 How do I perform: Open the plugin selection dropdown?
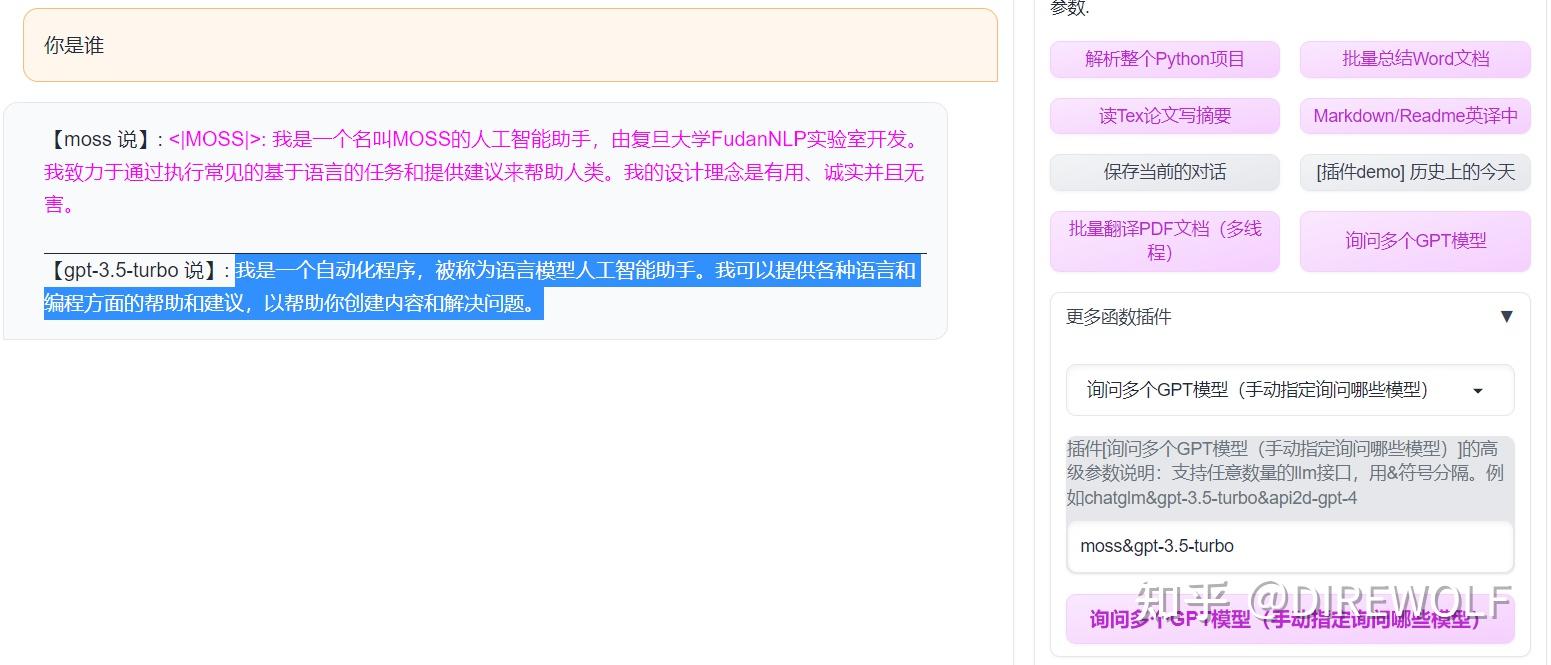point(1290,390)
